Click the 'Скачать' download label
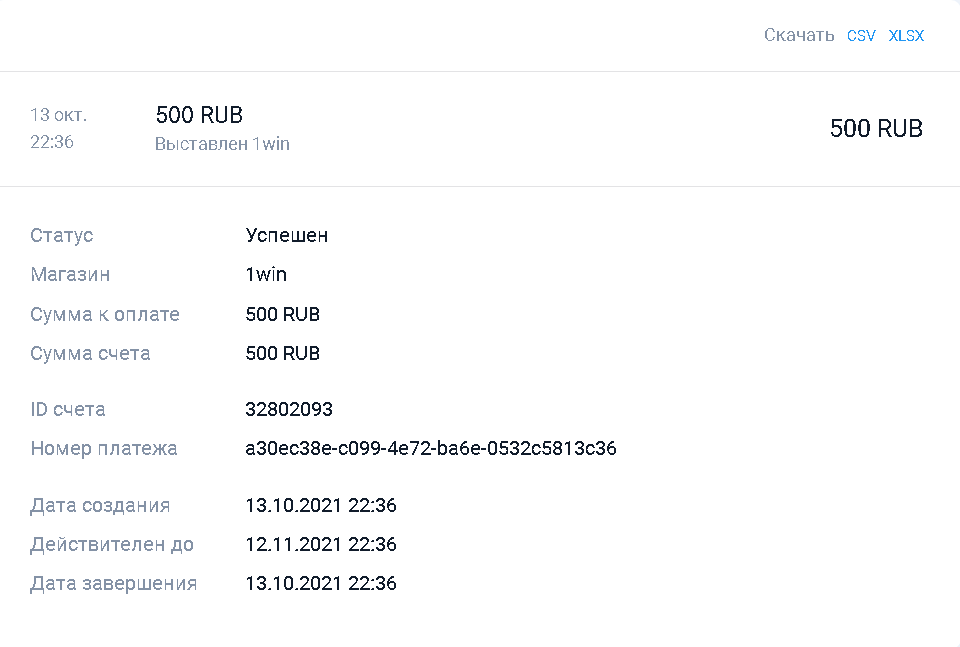The width and height of the screenshot is (960, 647). pyautogui.click(x=798, y=36)
